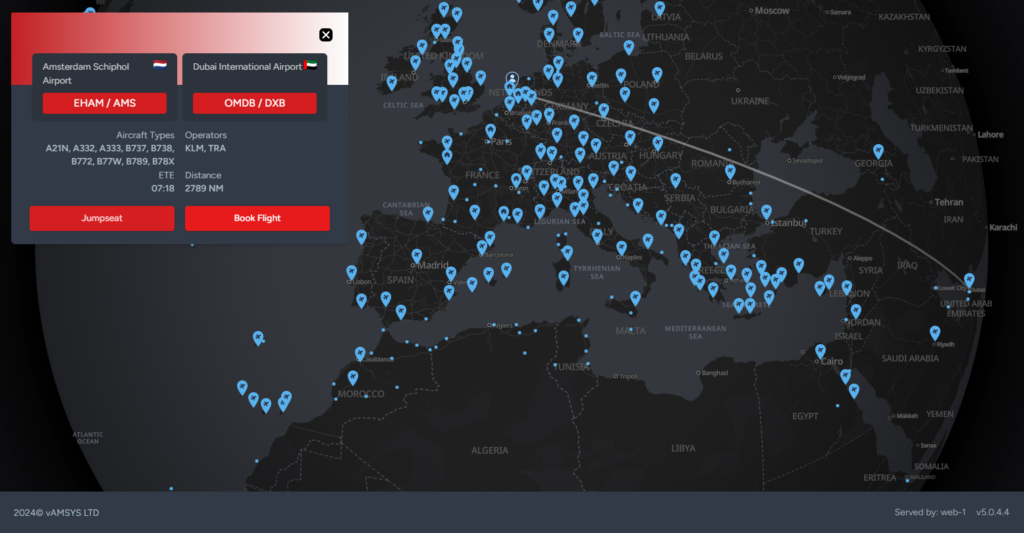Screen dimensions: 1024x533
Task: Open the EHAM / AMS airport button
Action: 104,103
